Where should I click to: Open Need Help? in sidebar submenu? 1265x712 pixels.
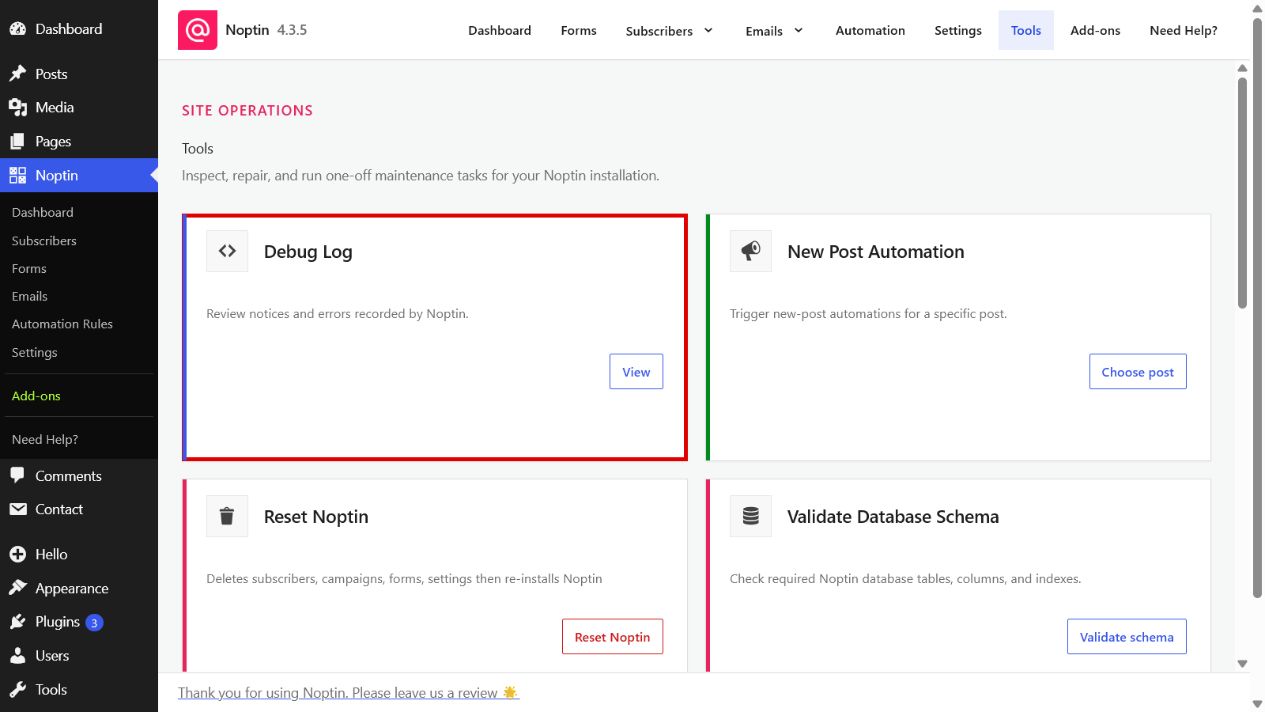(x=45, y=439)
